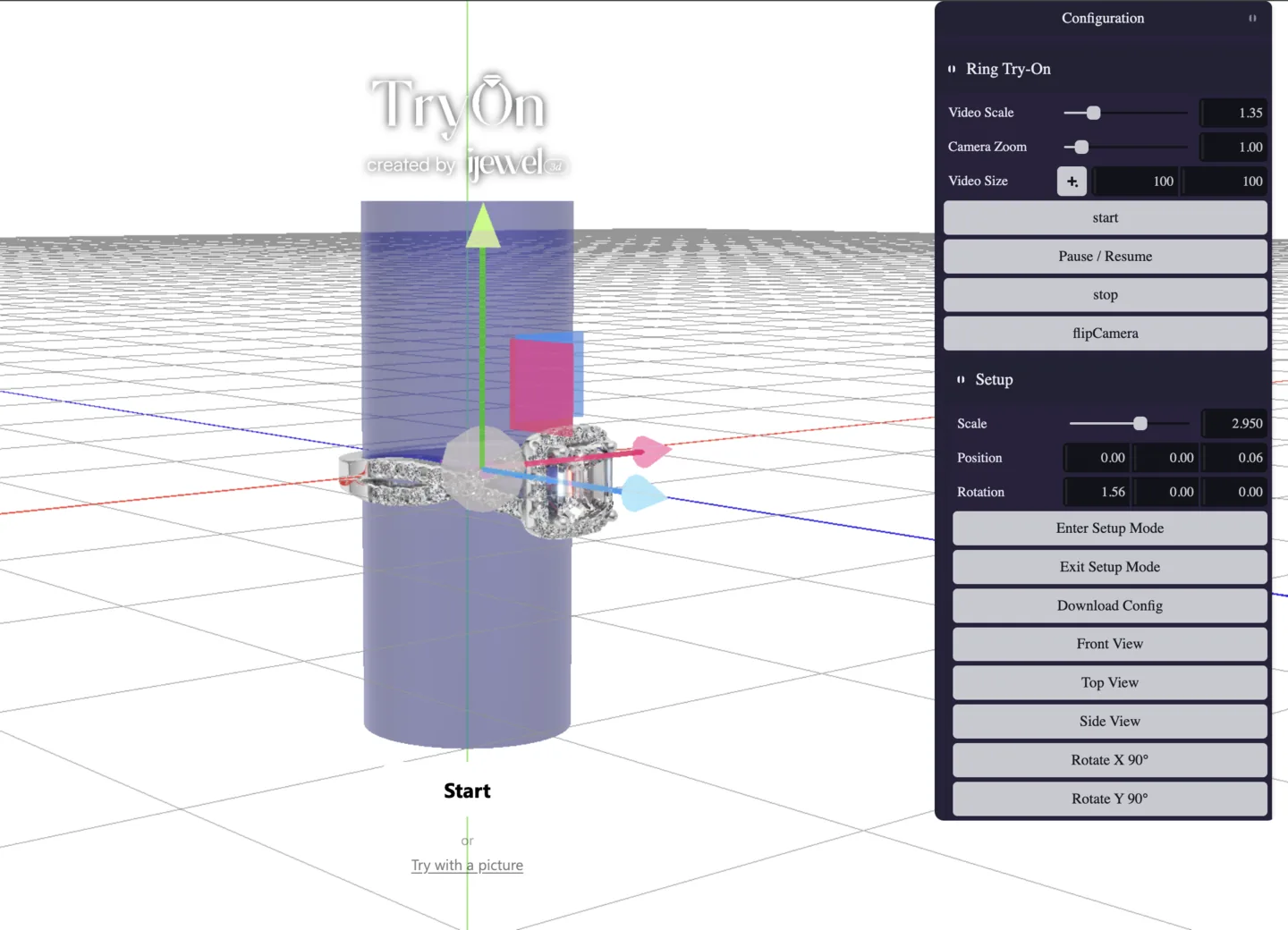Click Download Config

tap(1110, 605)
